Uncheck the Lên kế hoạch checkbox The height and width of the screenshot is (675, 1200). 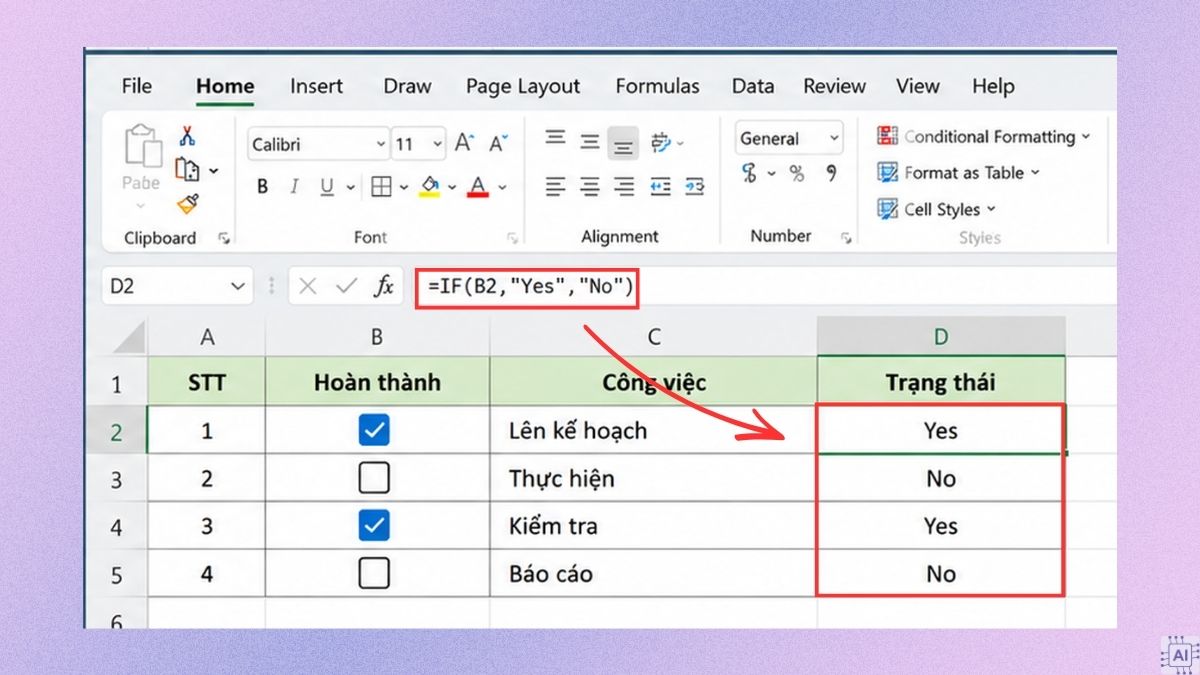coord(374,430)
